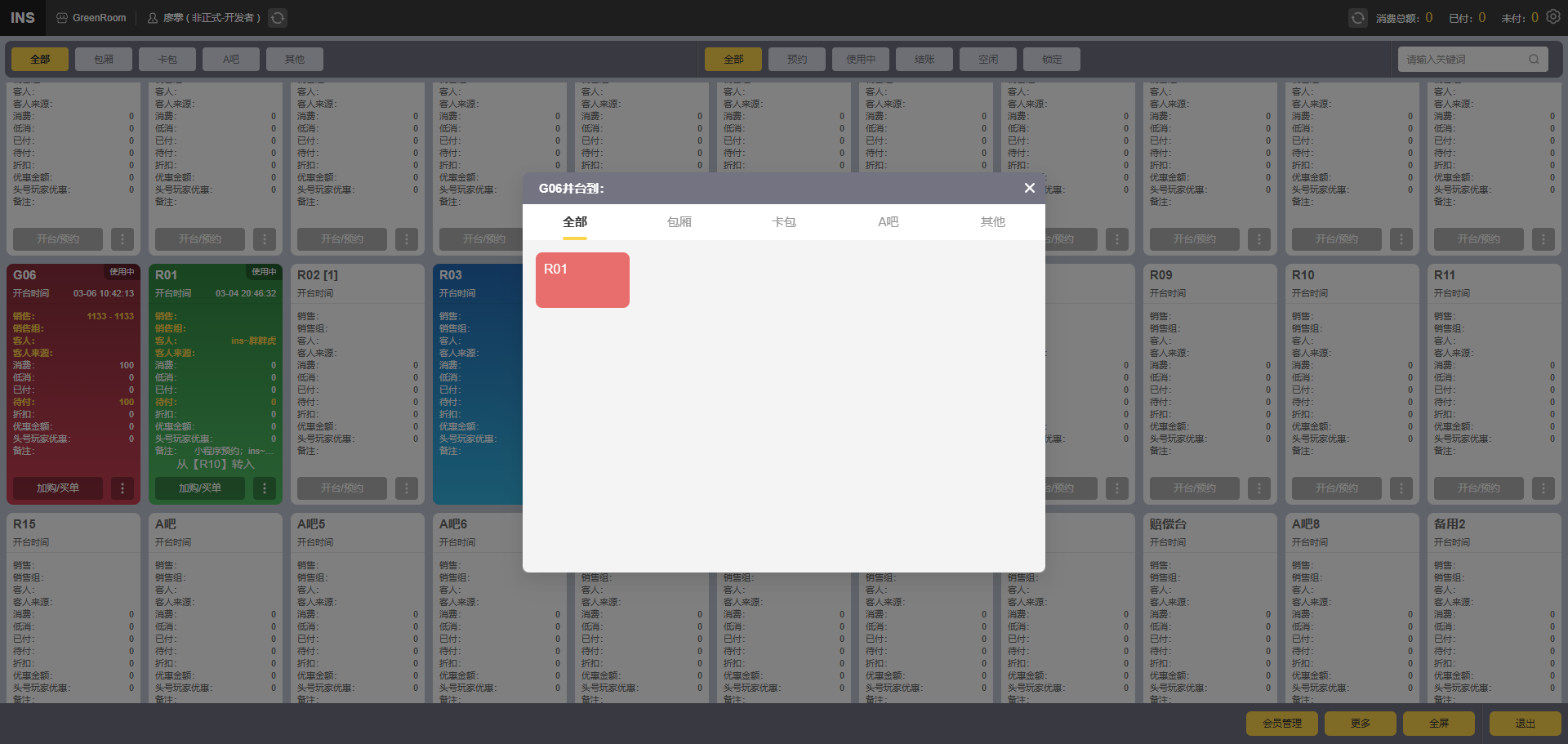Screen dimensions: 1568x744
Task: Open the more options menu on R11 card
Action: click(x=1543, y=488)
